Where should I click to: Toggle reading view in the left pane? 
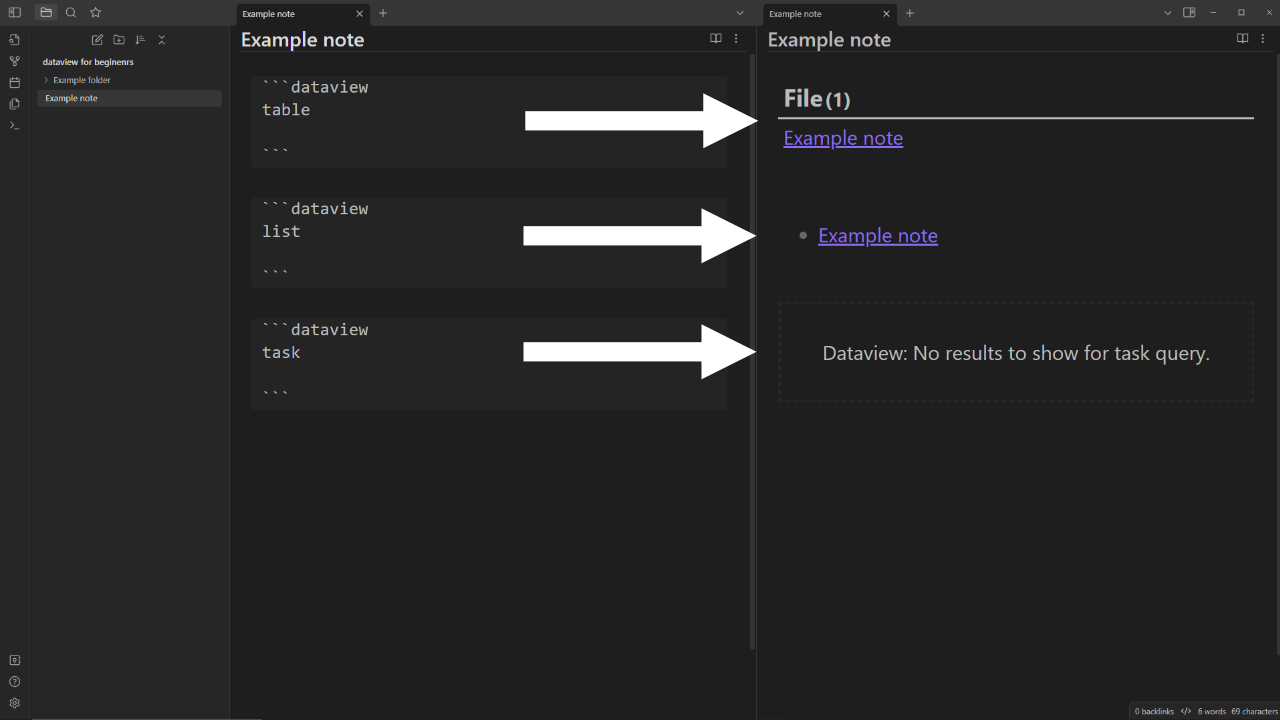(716, 39)
